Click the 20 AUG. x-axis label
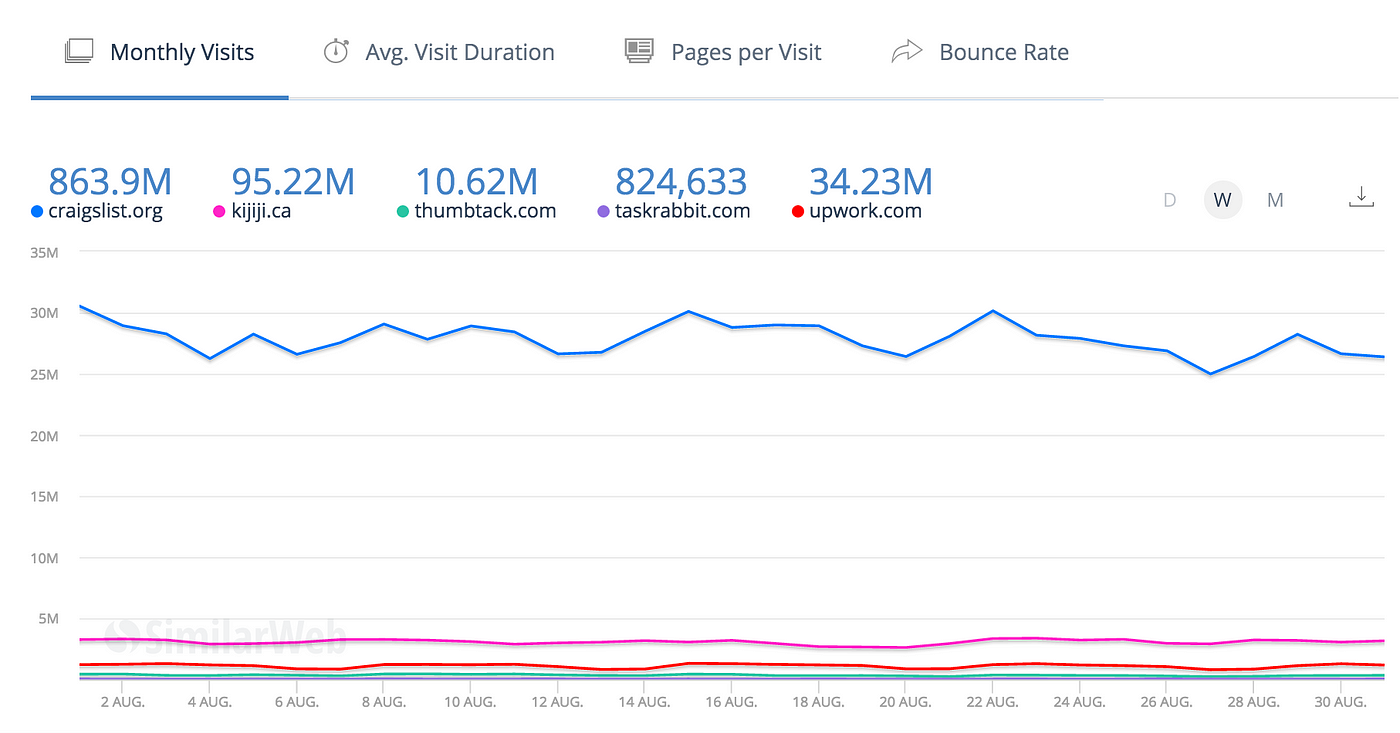 click(x=904, y=702)
